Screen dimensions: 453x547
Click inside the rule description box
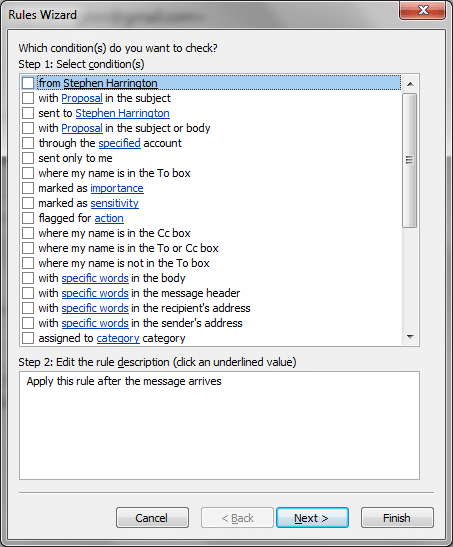[219, 426]
